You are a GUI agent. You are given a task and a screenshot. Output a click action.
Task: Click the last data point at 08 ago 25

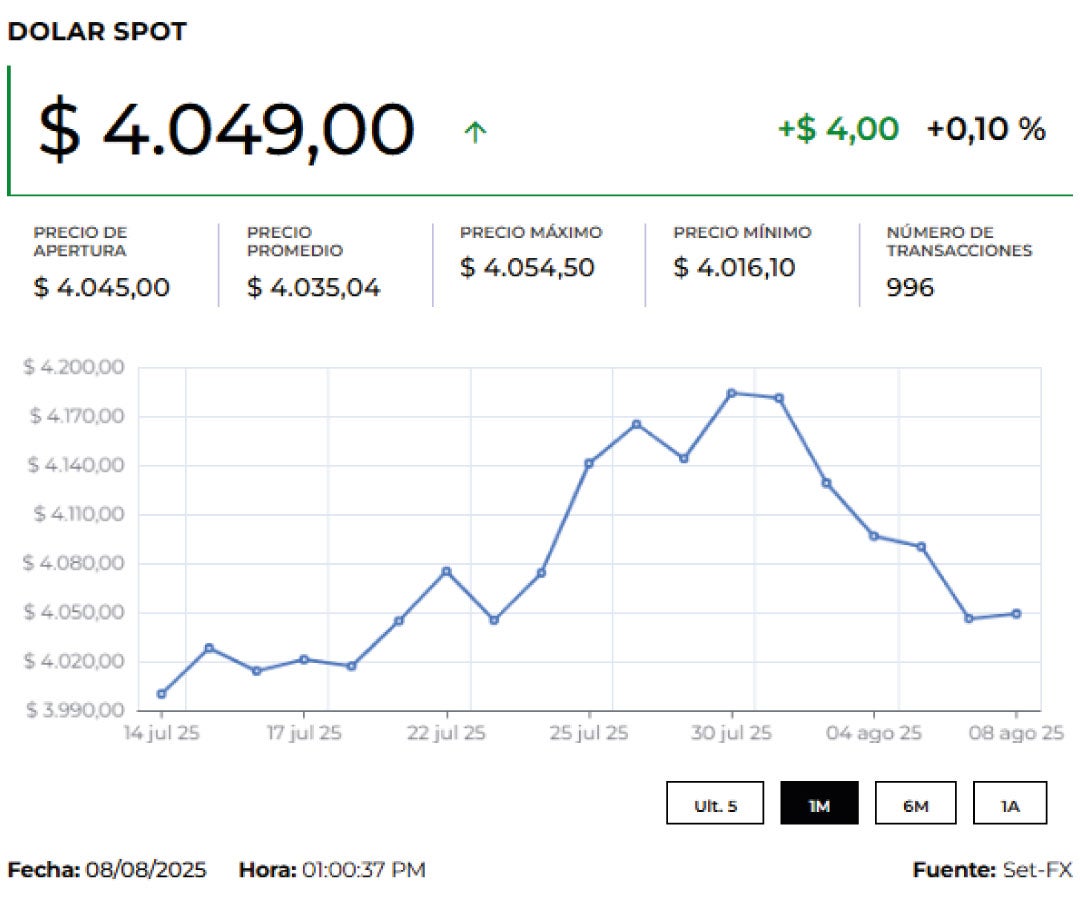[1016, 614]
